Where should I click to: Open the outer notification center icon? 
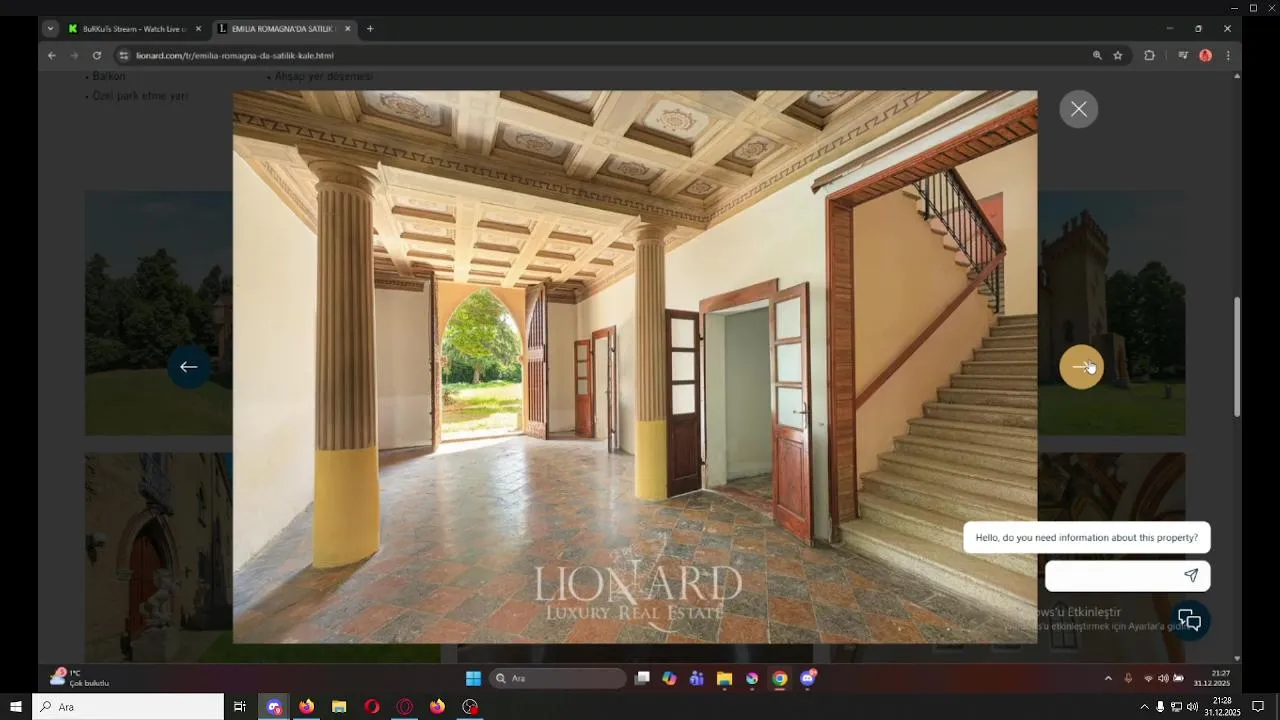click(x=1258, y=707)
